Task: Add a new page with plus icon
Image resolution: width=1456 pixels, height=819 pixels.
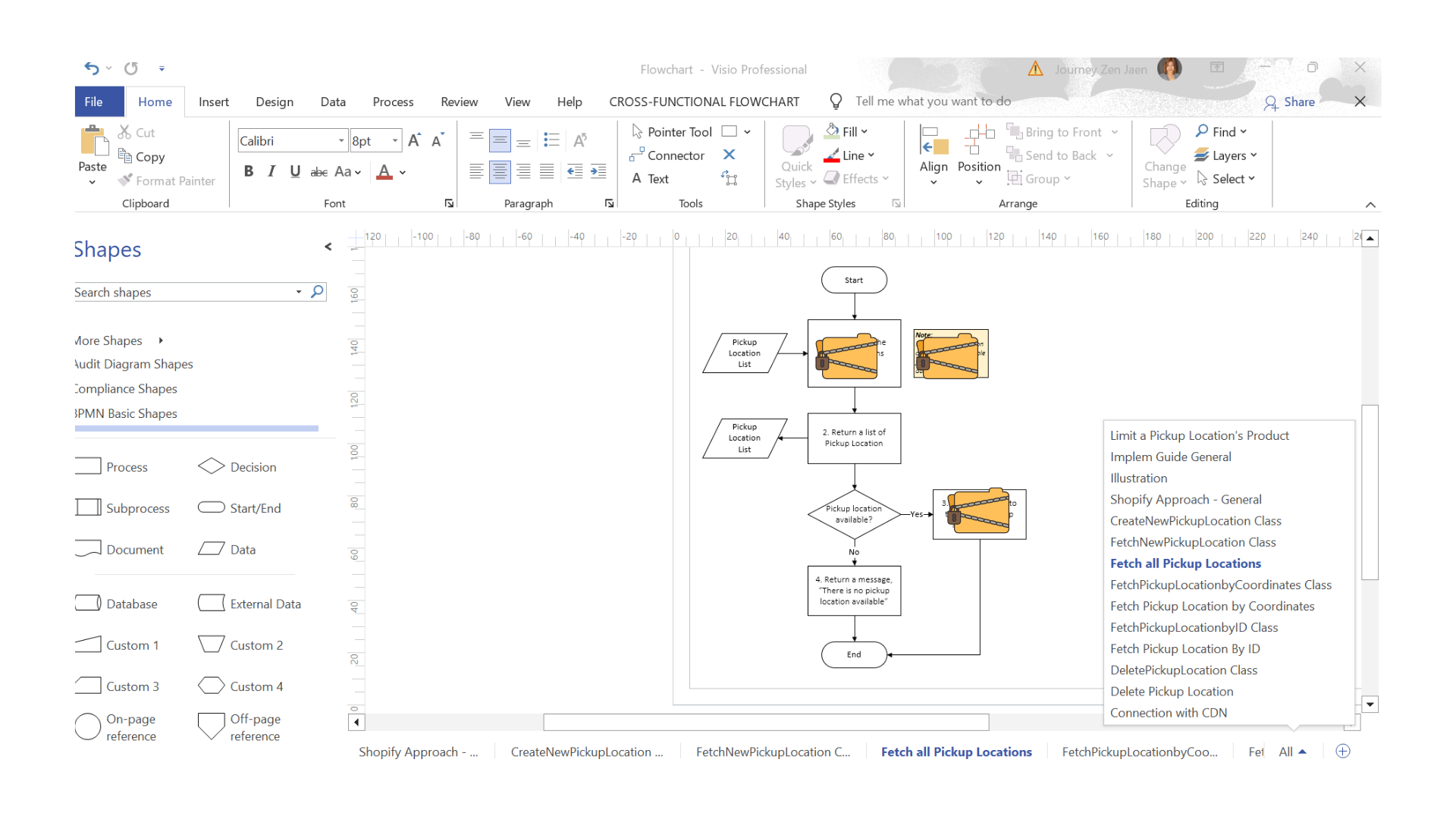Action: coord(1343,752)
